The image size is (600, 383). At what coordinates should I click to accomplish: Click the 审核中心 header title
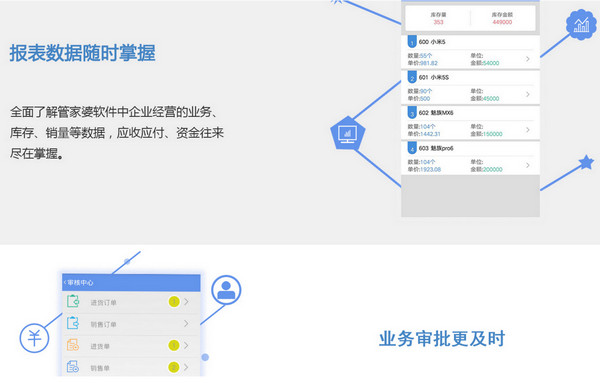click(80, 283)
